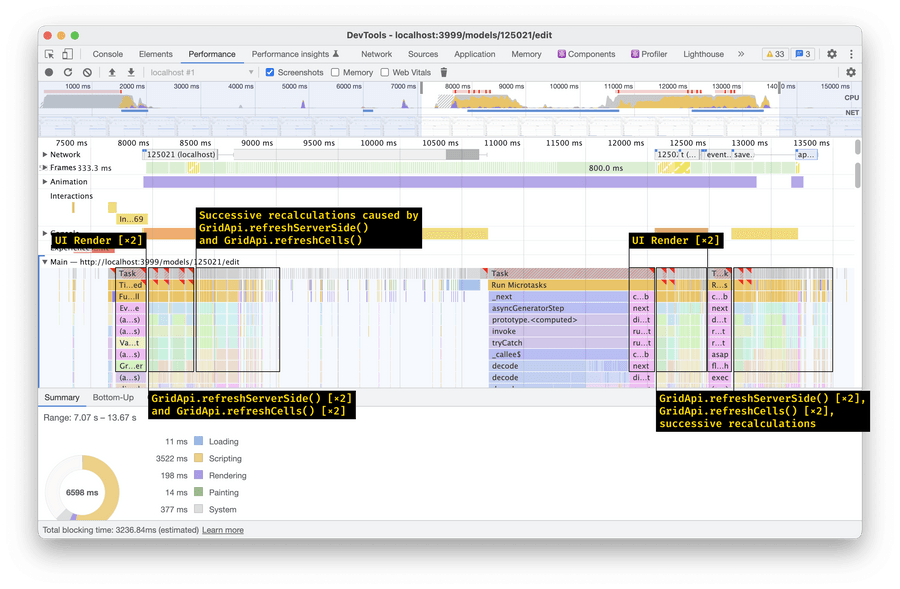Open the Bottom-Up tab
This screenshot has height=589, width=900.
click(113, 397)
